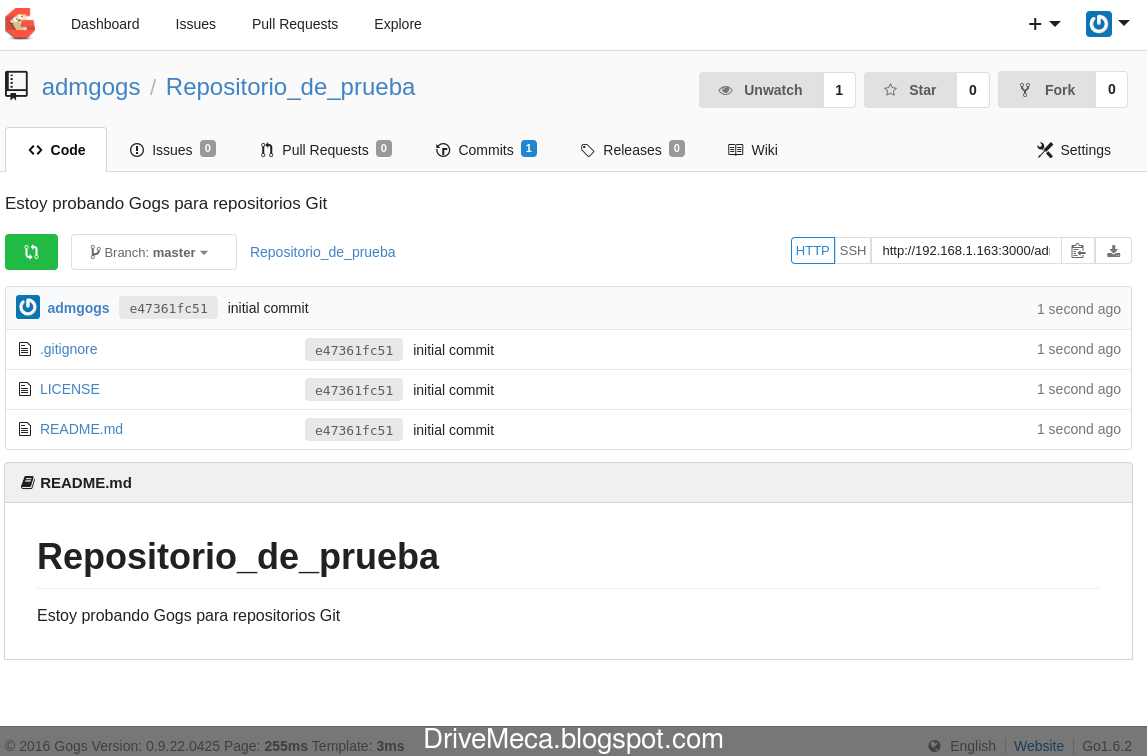Screen dimensions: 1147x756
Task: Open the plus create-new dropdown
Action: click(x=1034, y=23)
